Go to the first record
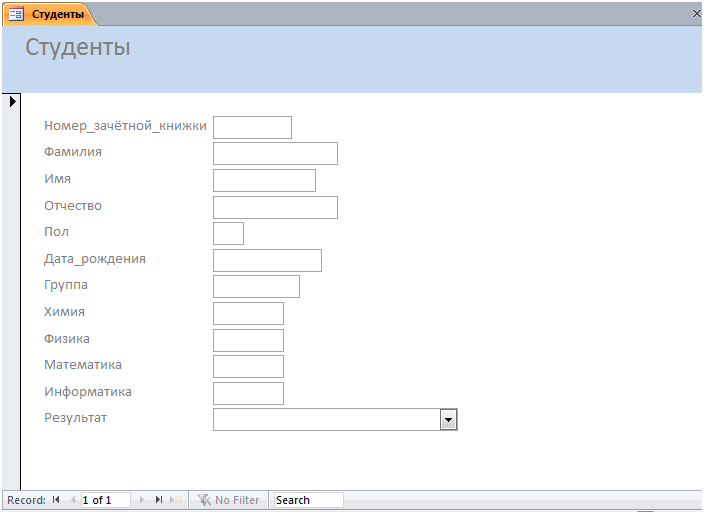The height and width of the screenshot is (514, 704). (56, 500)
